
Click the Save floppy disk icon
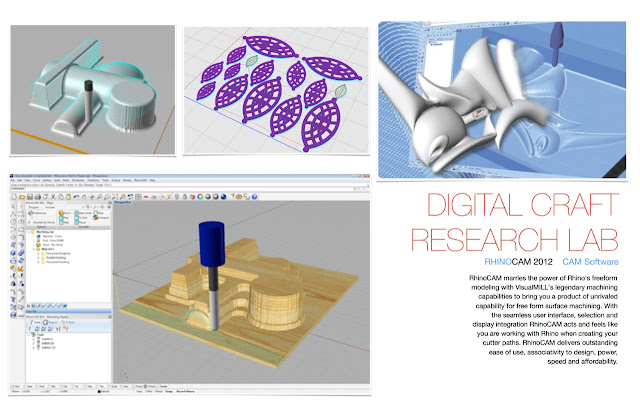[x=30, y=196]
